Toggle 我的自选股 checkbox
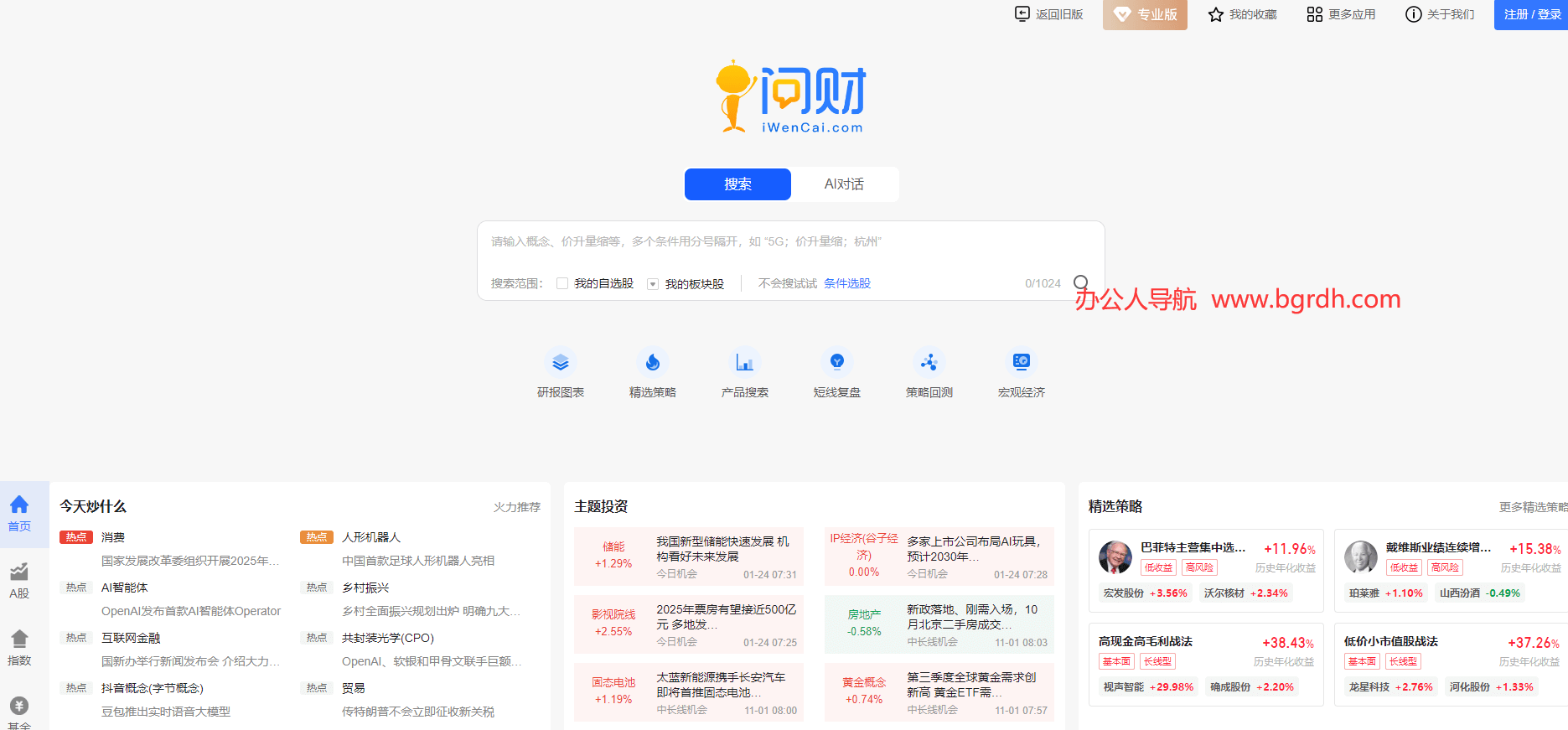1568x730 pixels. tap(562, 283)
